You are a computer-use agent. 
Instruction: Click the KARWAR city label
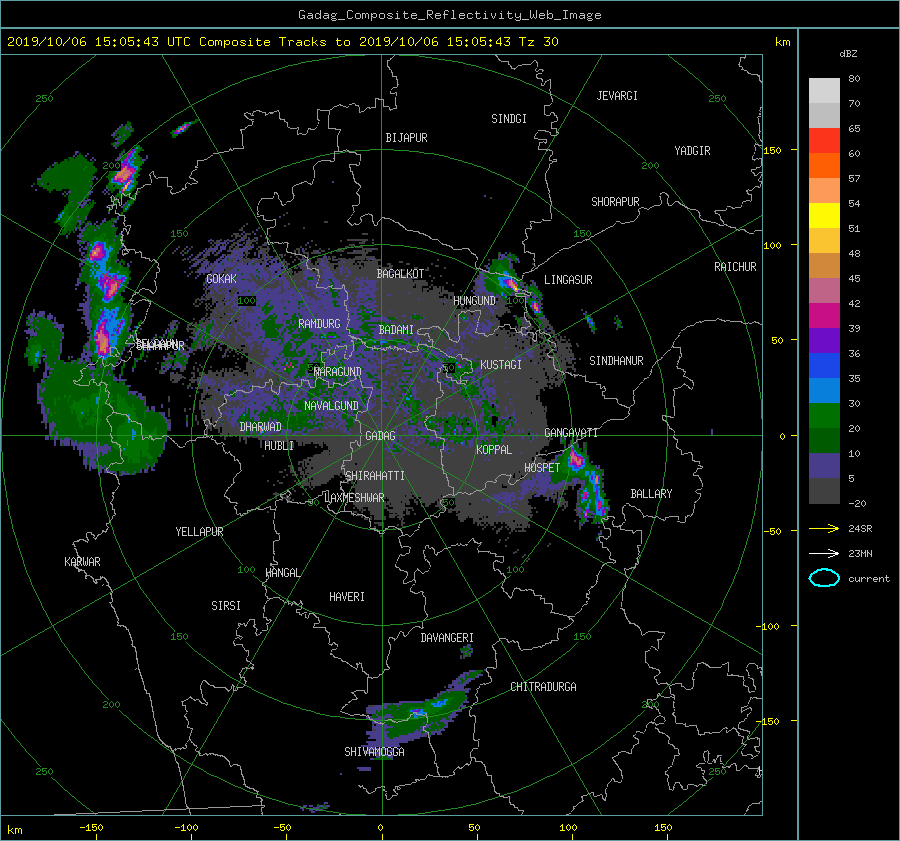tap(82, 562)
